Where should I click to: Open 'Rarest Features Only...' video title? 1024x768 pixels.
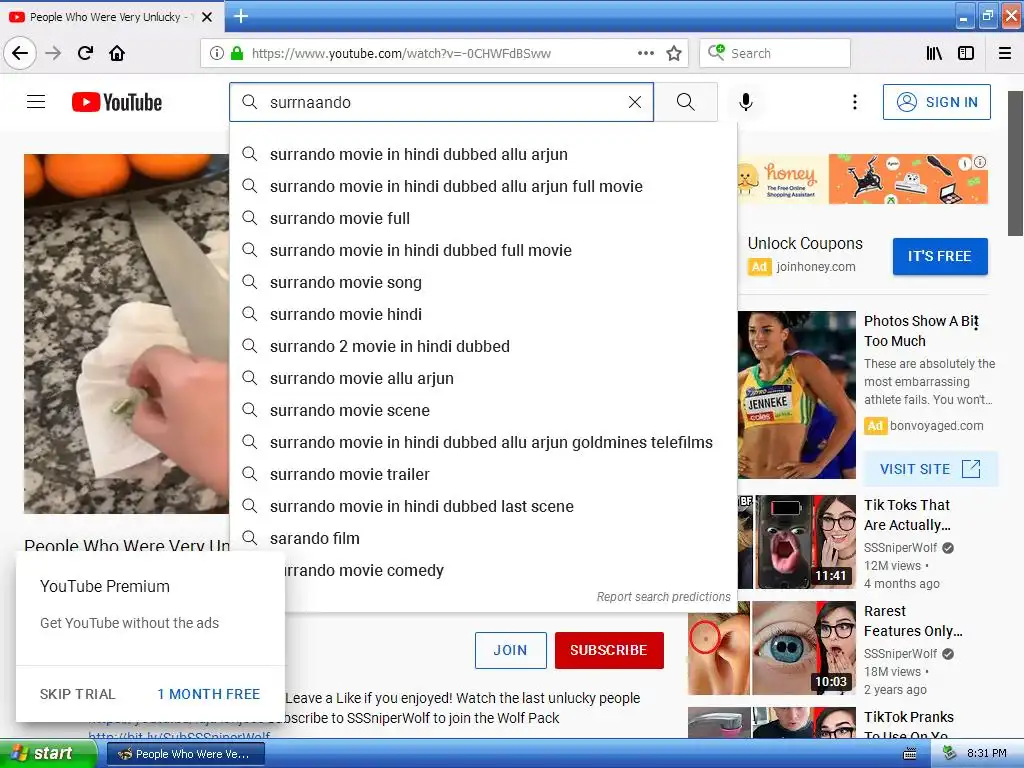pos(913,620)
